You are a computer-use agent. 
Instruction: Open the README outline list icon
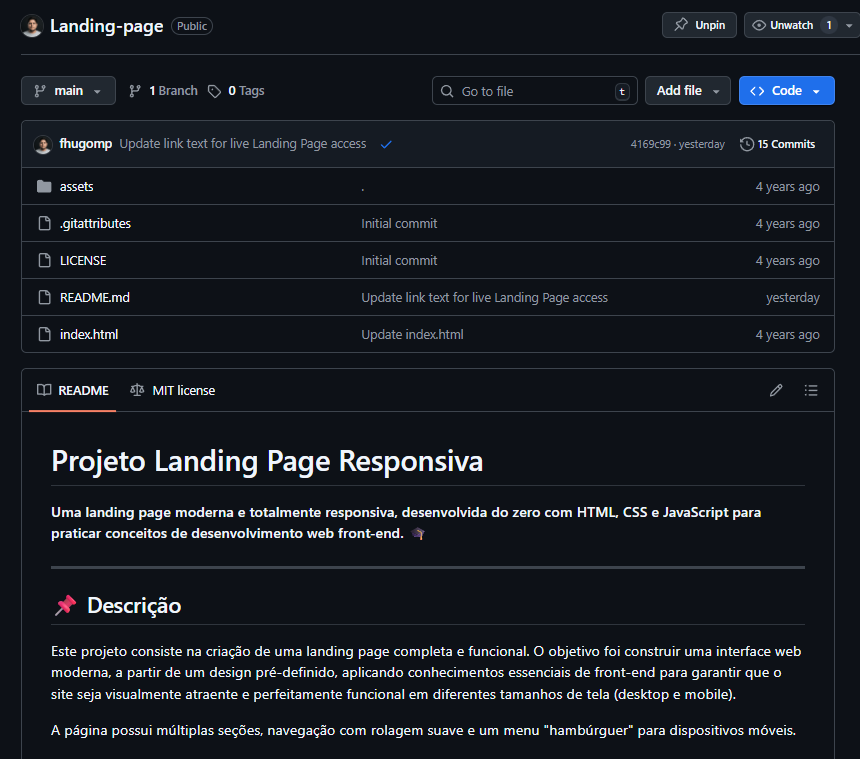click(811, 390)
